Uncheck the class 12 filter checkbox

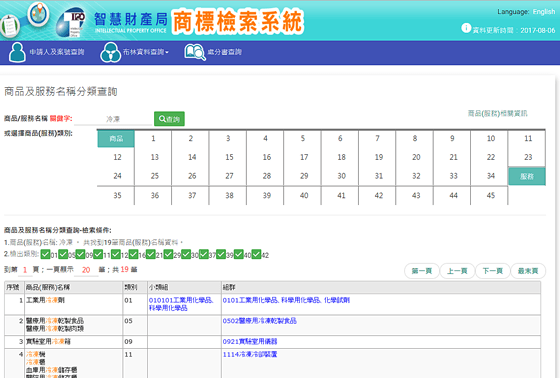click(x=116, y=254)
